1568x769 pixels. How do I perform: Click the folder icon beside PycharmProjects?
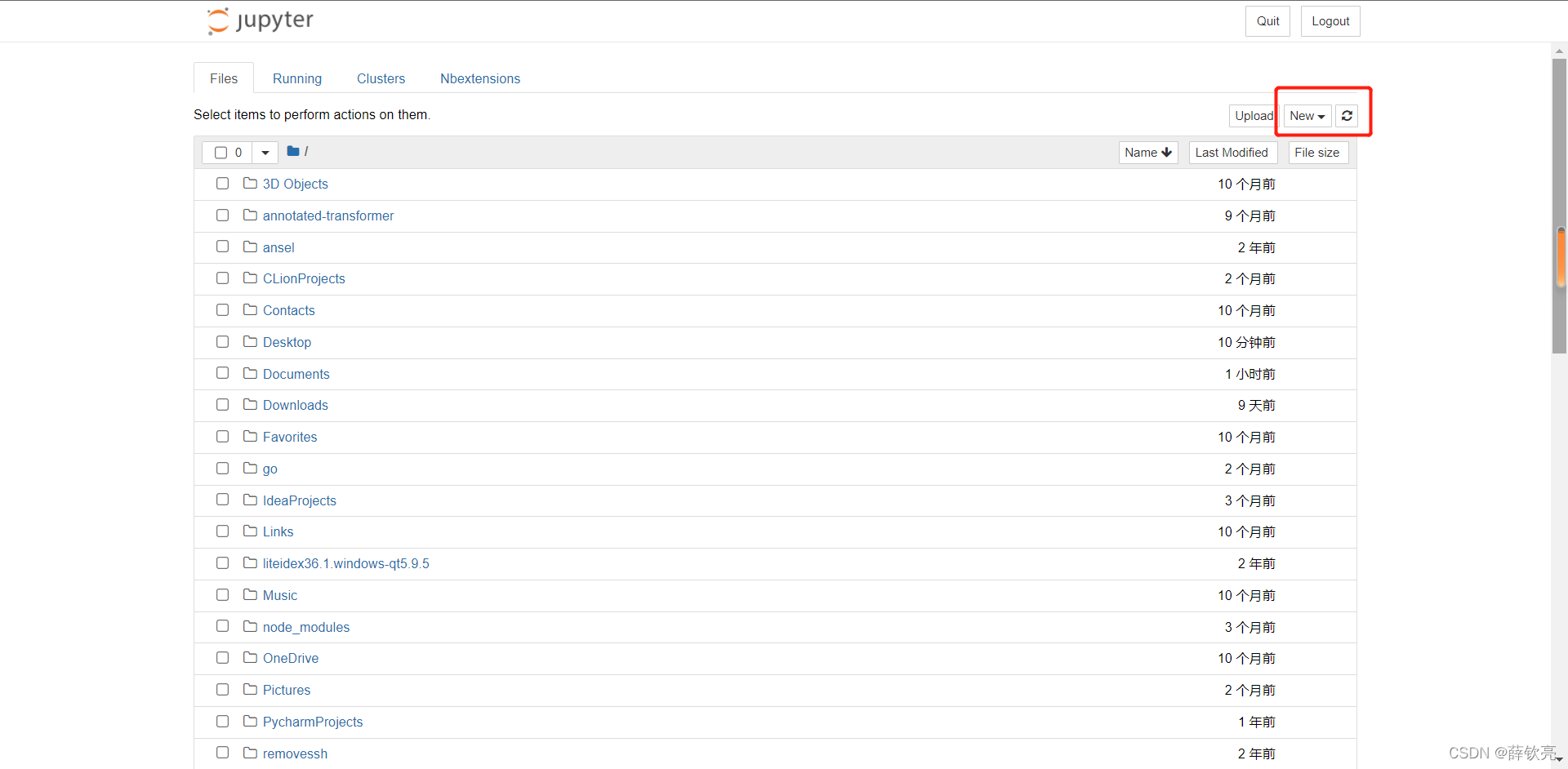(251, 722)
